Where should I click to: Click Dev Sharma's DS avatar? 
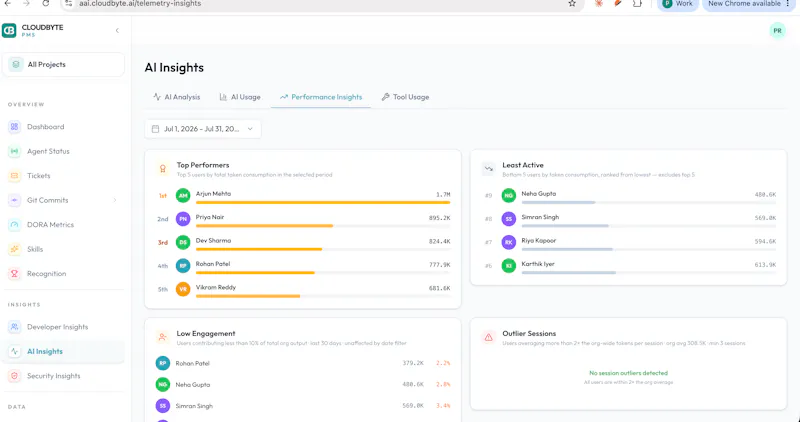pos(183,242)
